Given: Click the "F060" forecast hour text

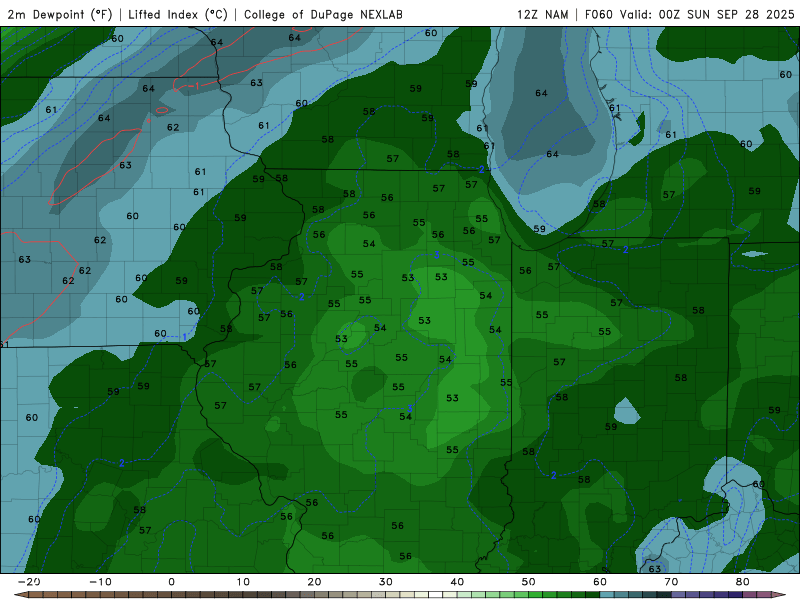Looking at the screenshot, I should [598, 14].
